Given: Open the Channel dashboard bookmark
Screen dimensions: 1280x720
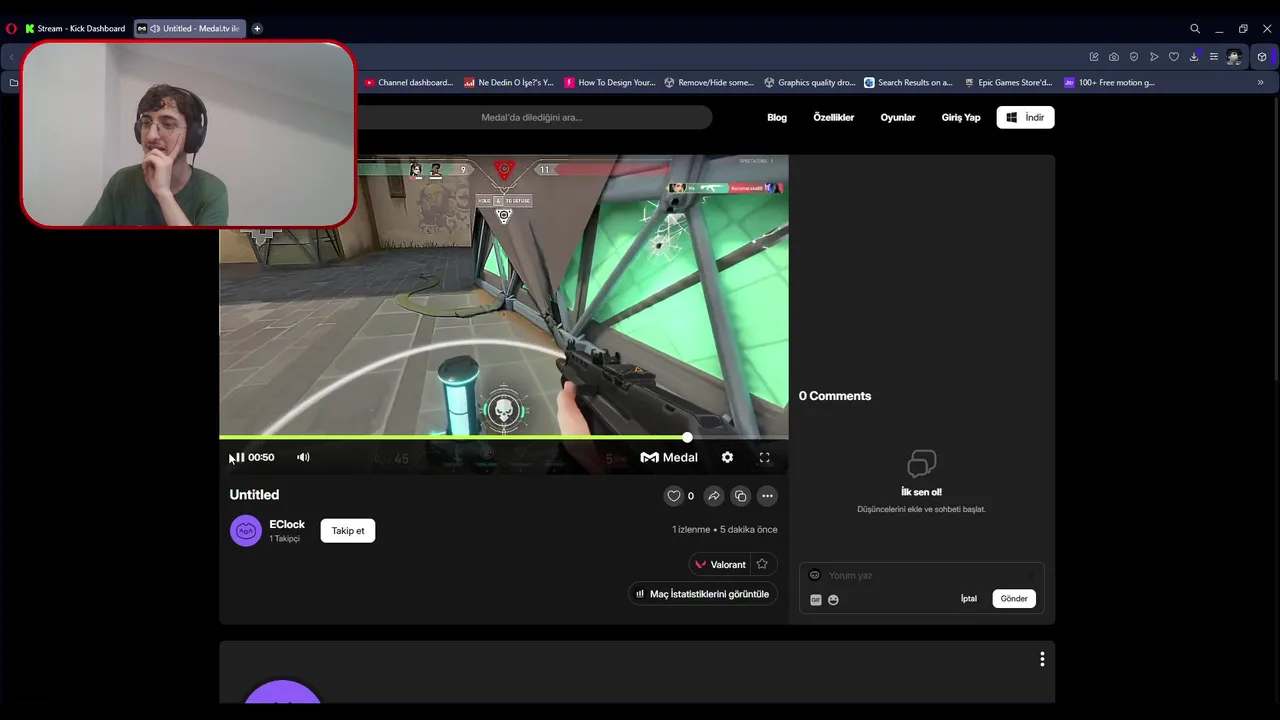Looking at the screenshot, I should [409, 83].
